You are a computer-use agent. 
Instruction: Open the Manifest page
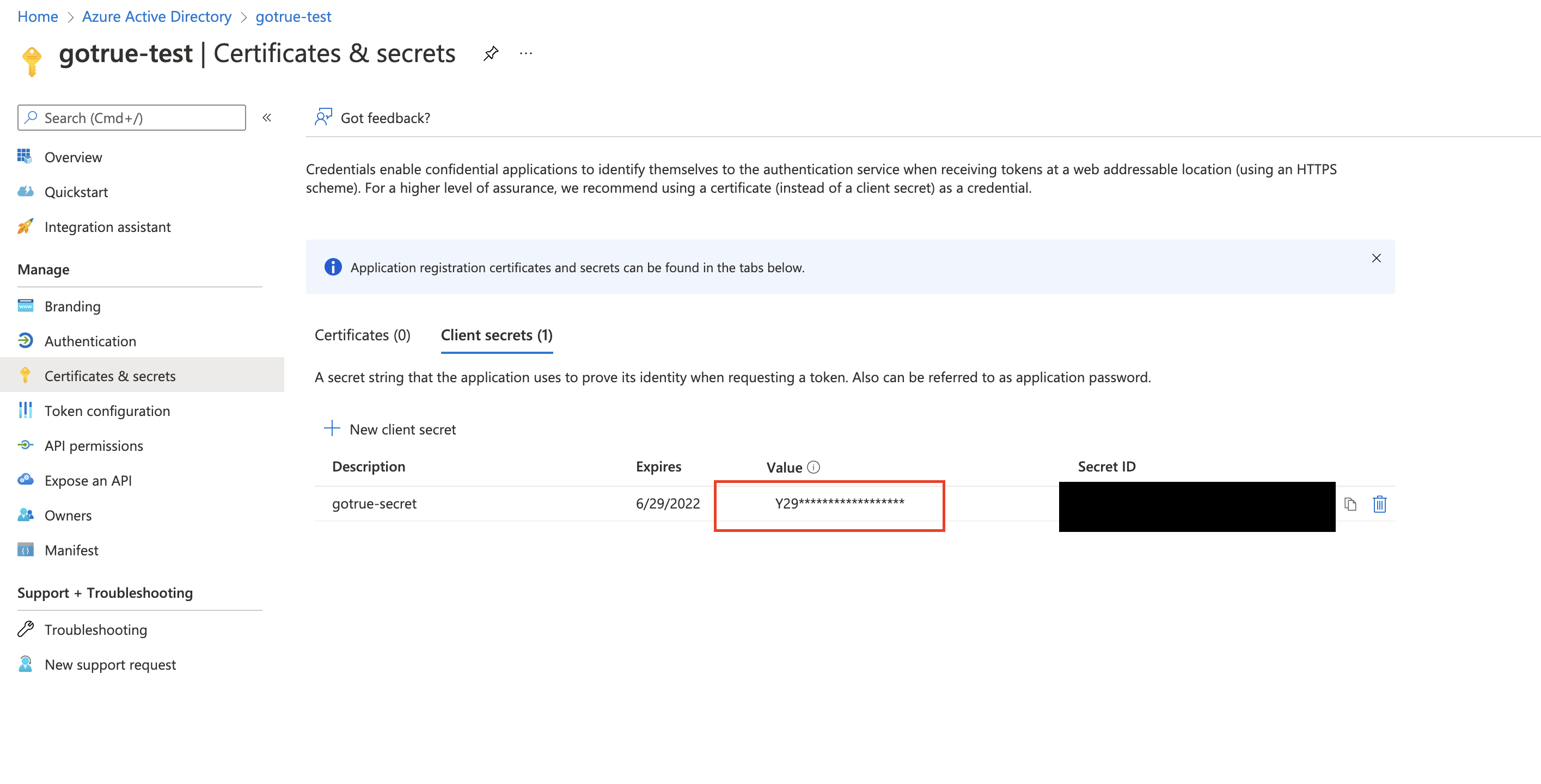71,550
